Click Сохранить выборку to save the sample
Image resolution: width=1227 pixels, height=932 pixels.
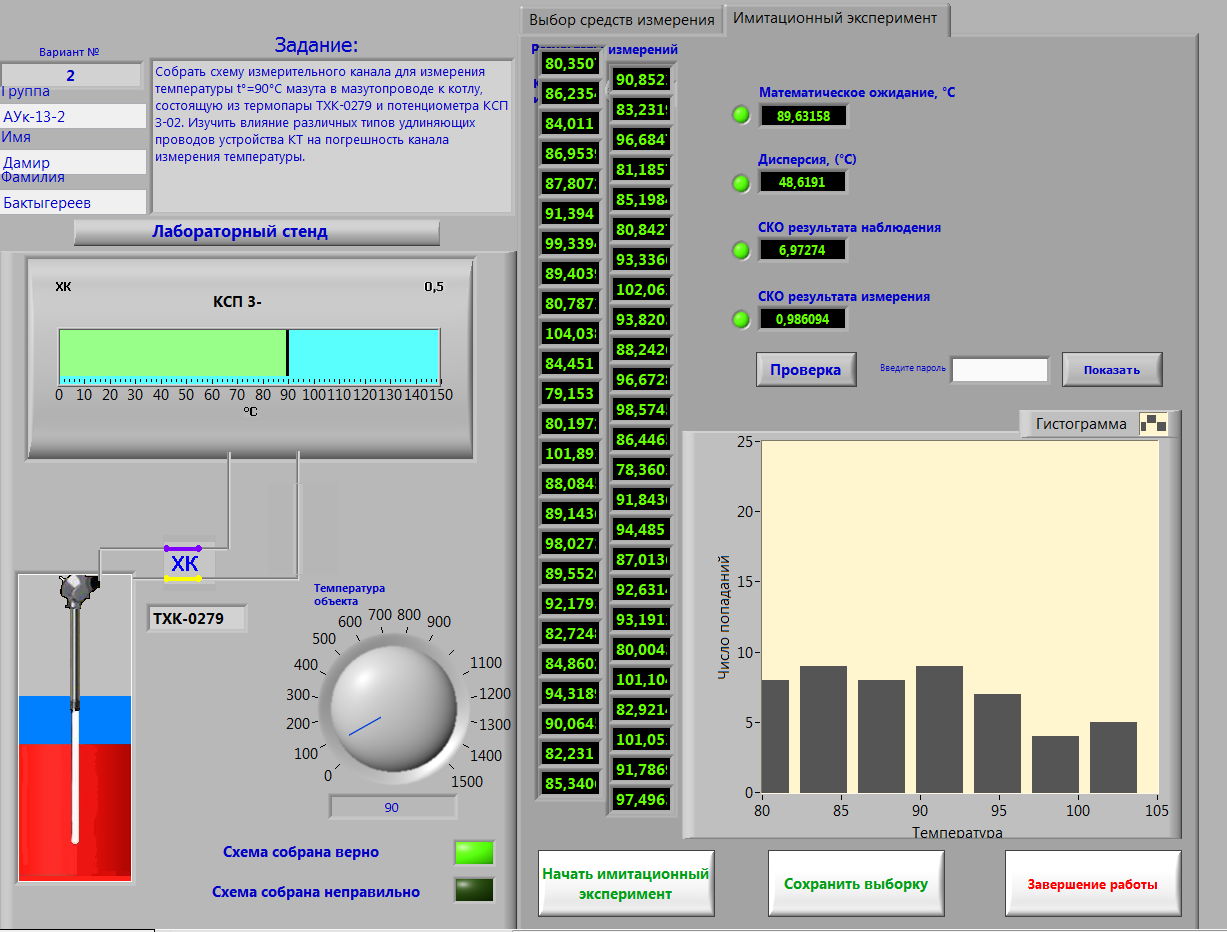coord(856,883)
